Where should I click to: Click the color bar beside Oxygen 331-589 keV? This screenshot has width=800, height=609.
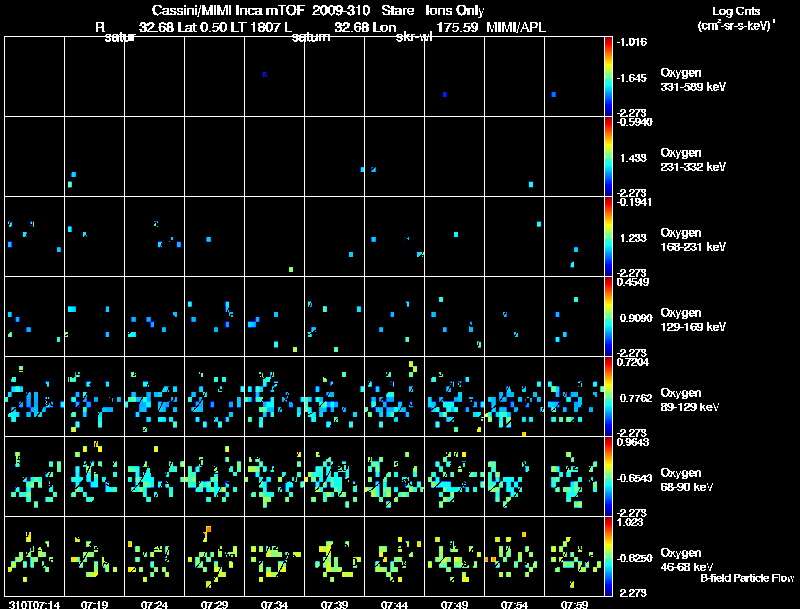(x=608, y=77)
